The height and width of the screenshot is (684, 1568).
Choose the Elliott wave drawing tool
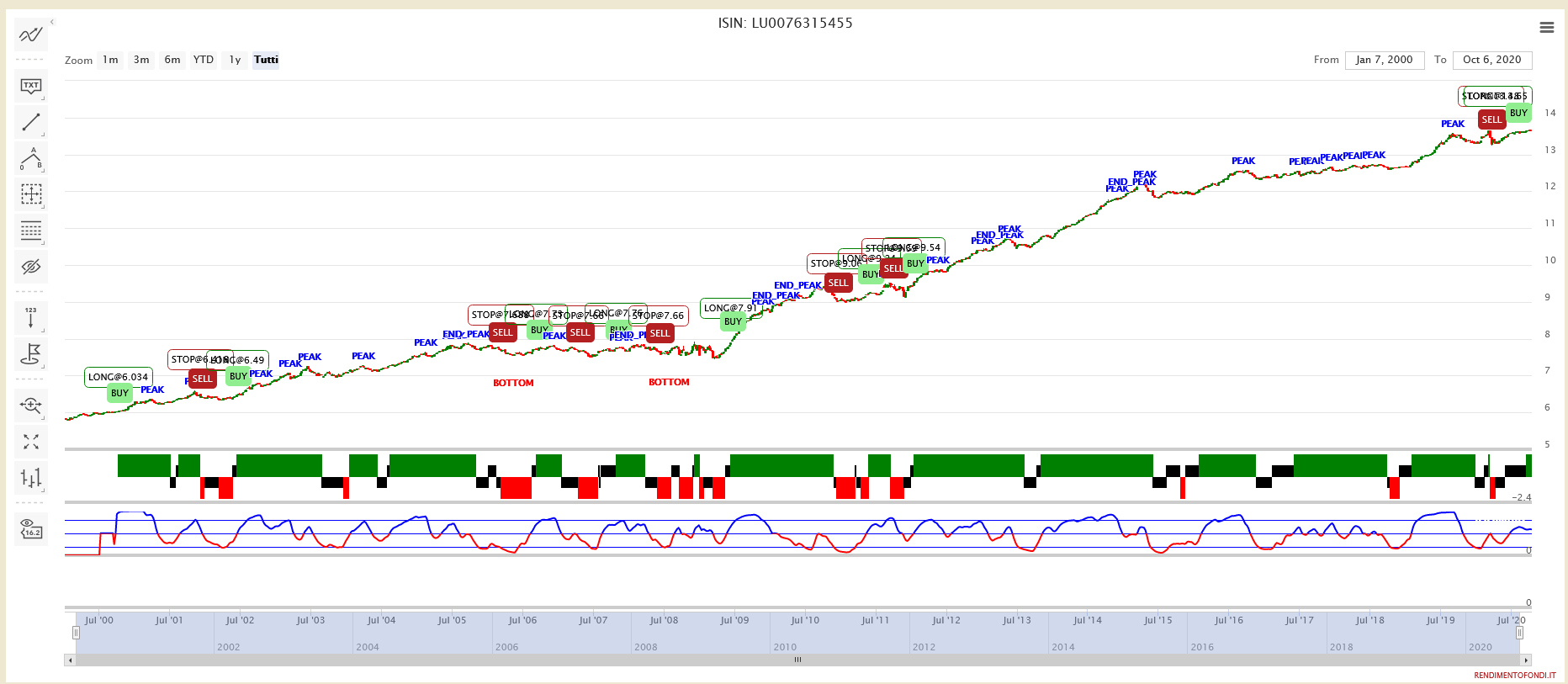coord(31,159)
